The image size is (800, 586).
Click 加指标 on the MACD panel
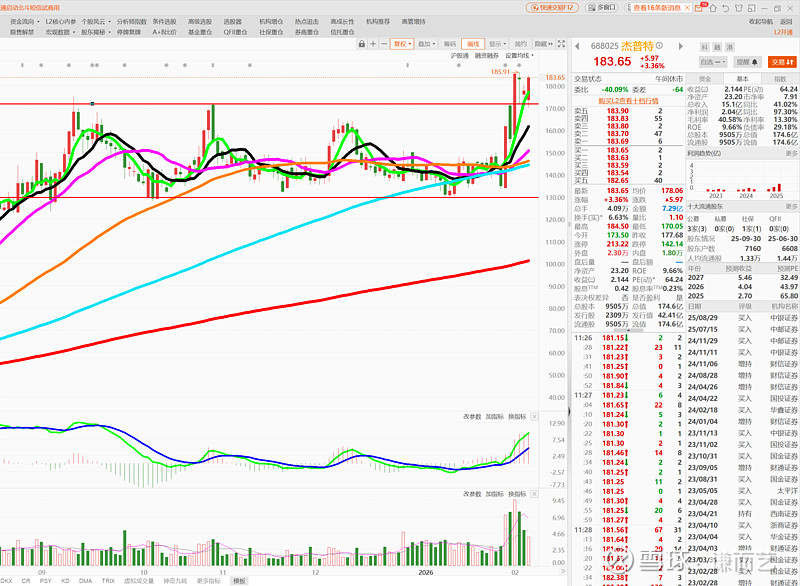tap(494, 417)
